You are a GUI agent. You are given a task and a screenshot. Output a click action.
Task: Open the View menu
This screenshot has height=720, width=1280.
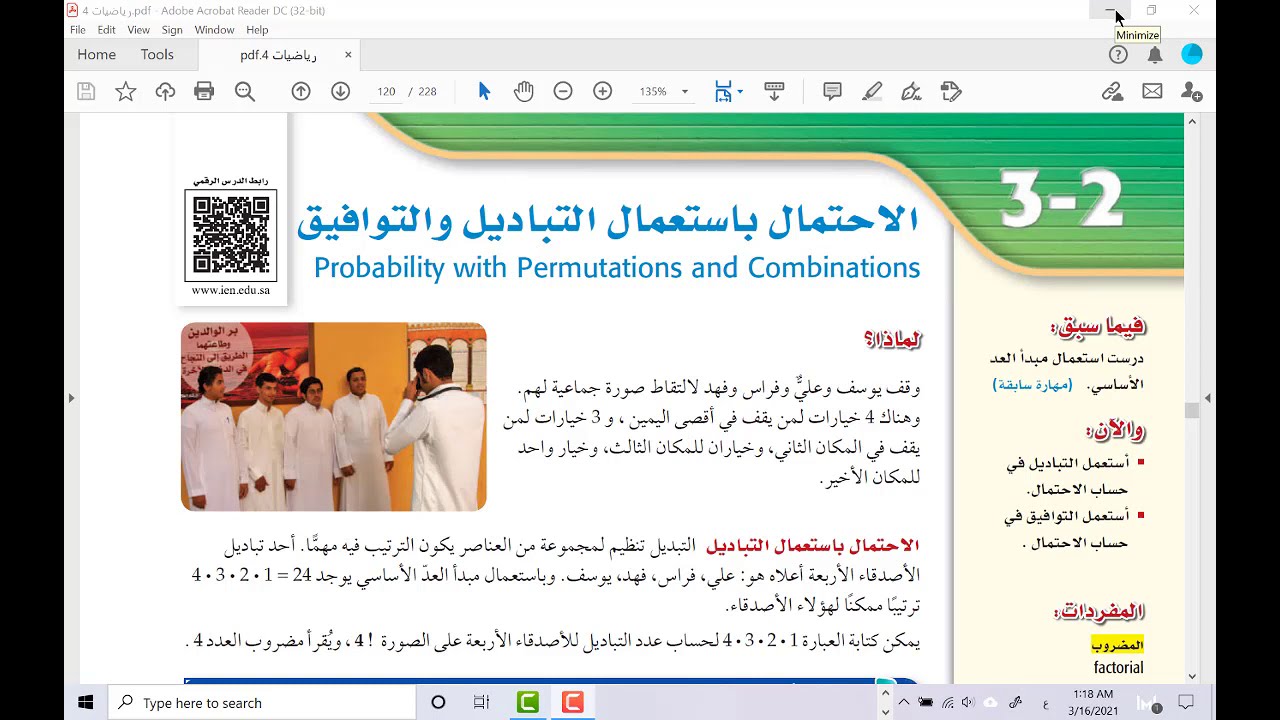(x=138, y=30)
